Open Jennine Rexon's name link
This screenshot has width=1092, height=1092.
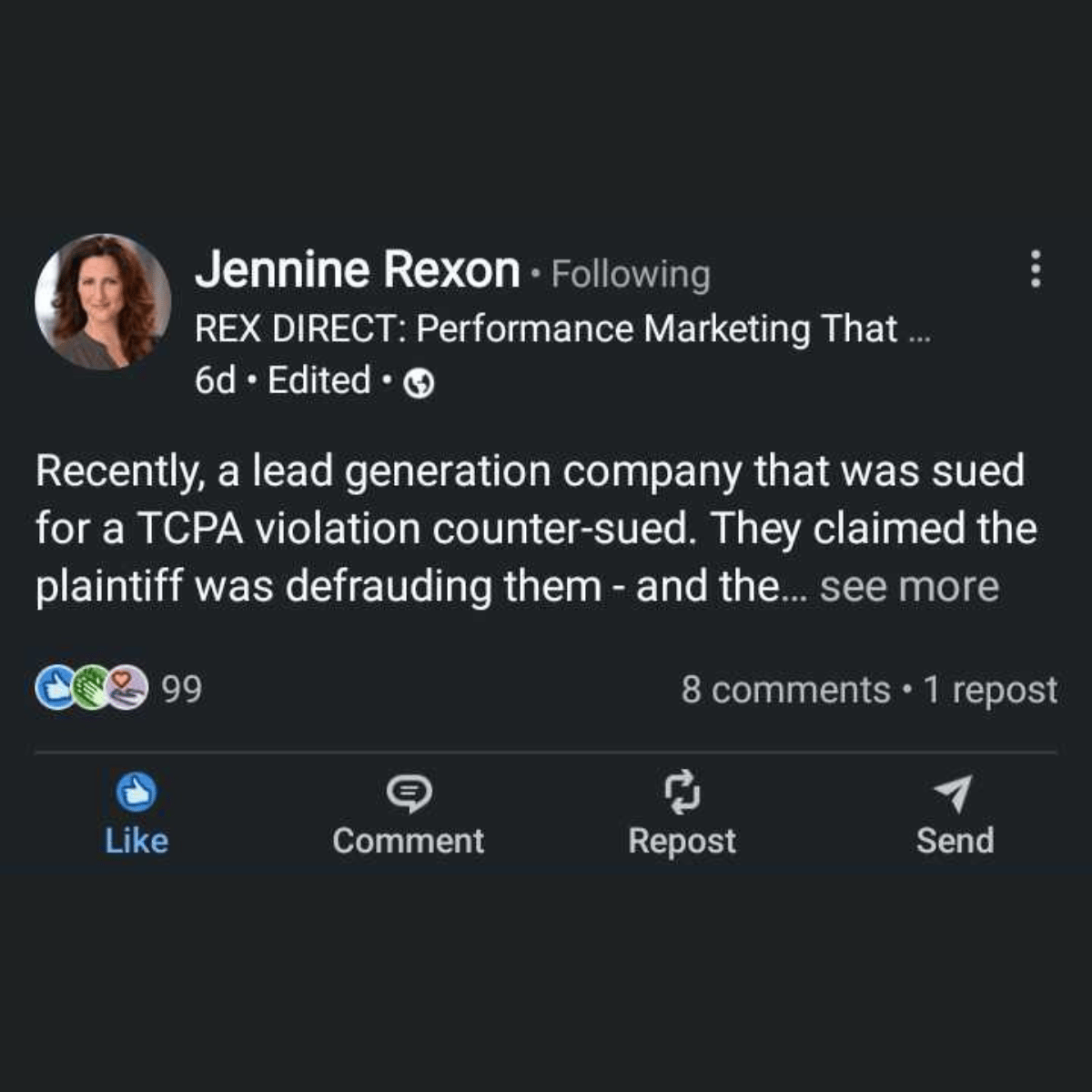tap(358, 269)
